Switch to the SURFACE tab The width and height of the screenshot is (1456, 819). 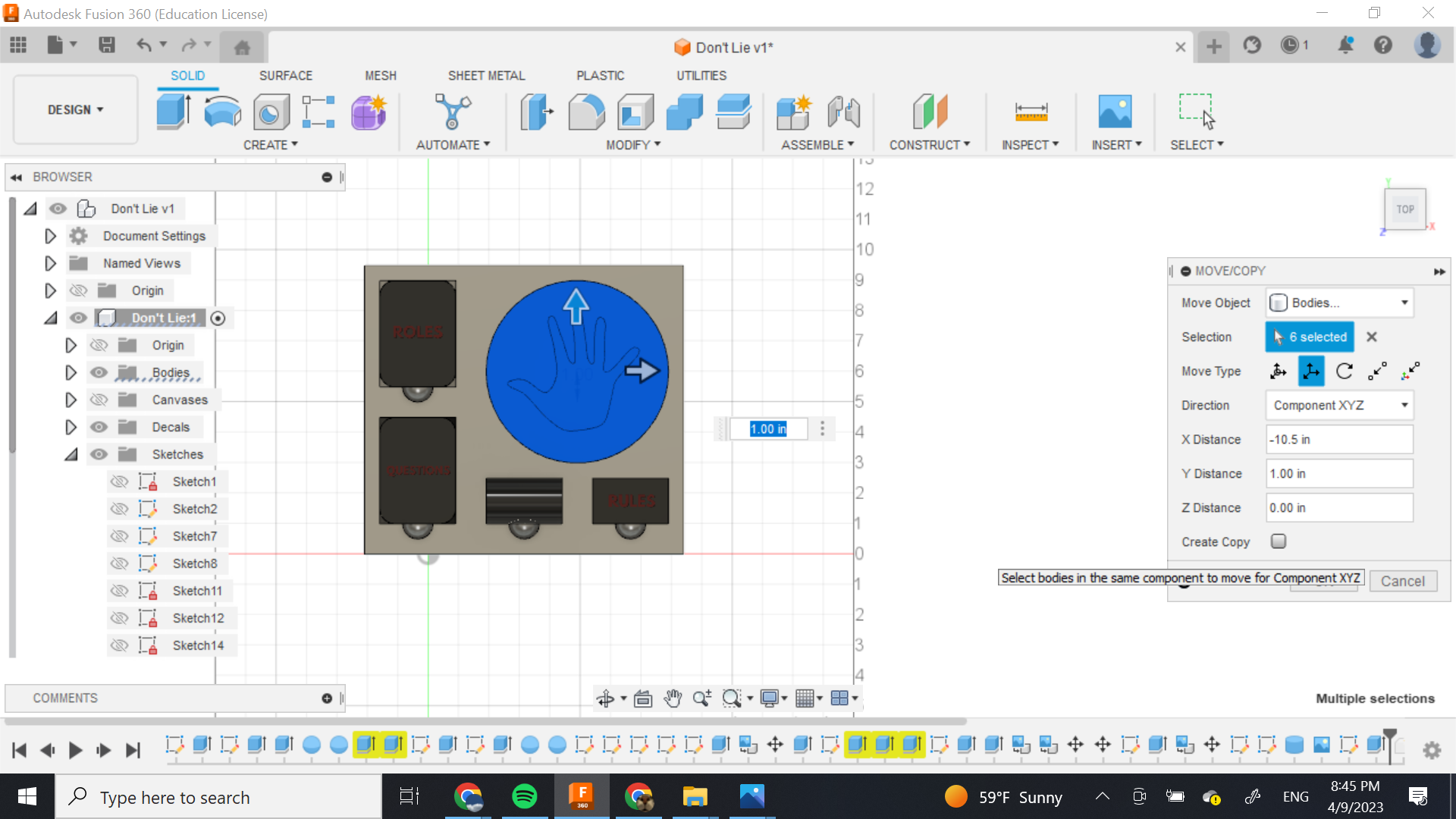coord(285,76)
